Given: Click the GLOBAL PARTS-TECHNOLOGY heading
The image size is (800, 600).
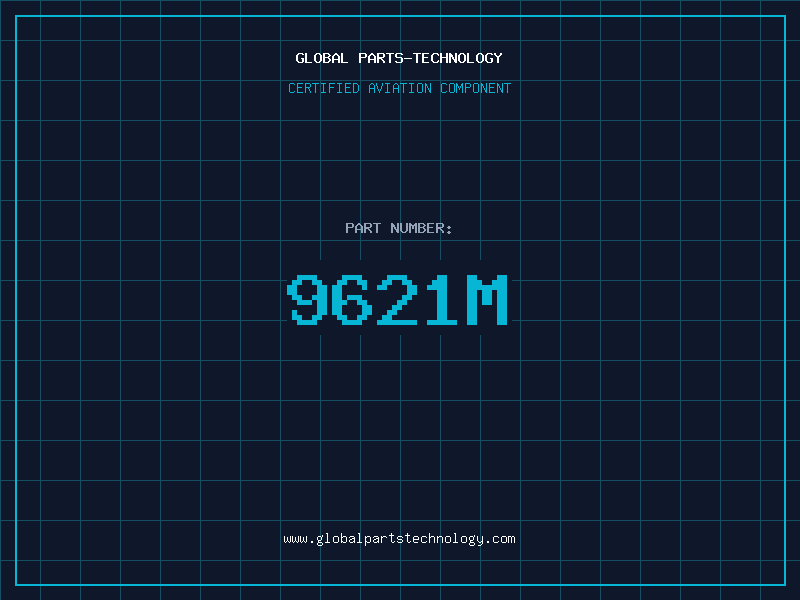Looking at the screenshot, I should (x=399, y=58).
